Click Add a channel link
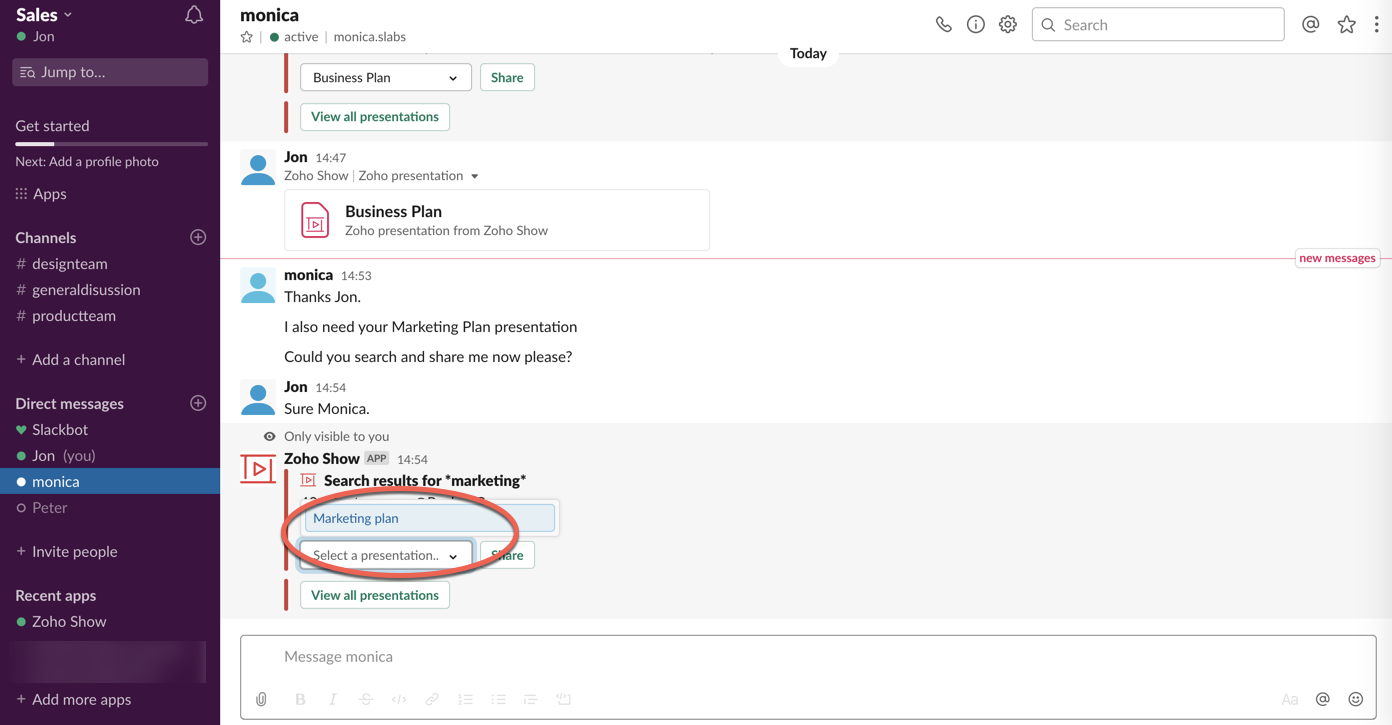 (x=70, y=359)
